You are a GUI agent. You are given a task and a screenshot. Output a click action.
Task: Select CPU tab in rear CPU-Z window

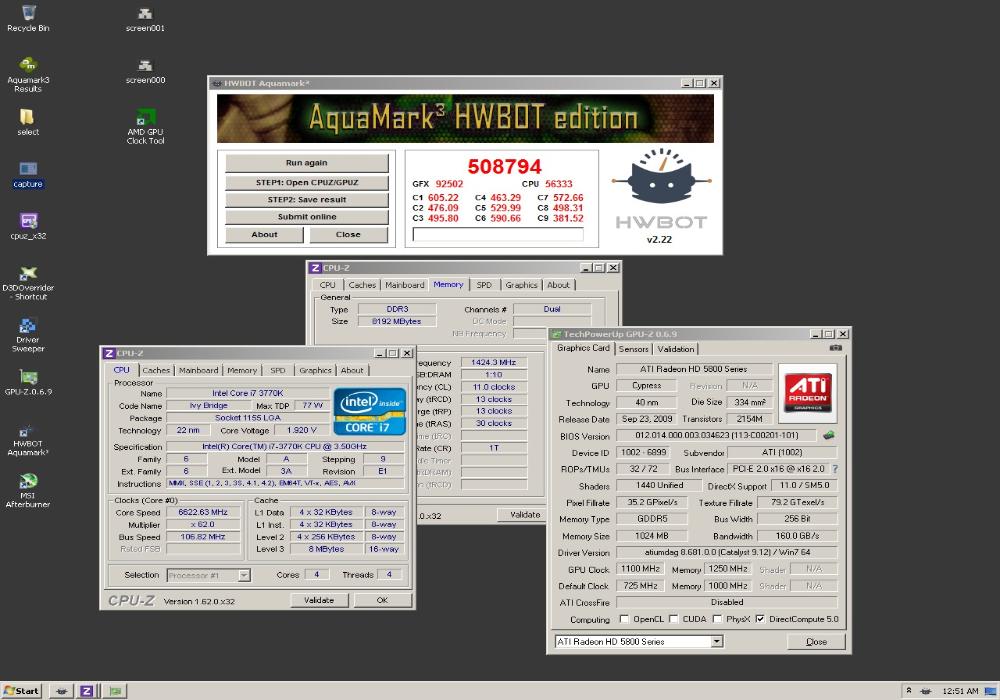click(x=328, y=285)
